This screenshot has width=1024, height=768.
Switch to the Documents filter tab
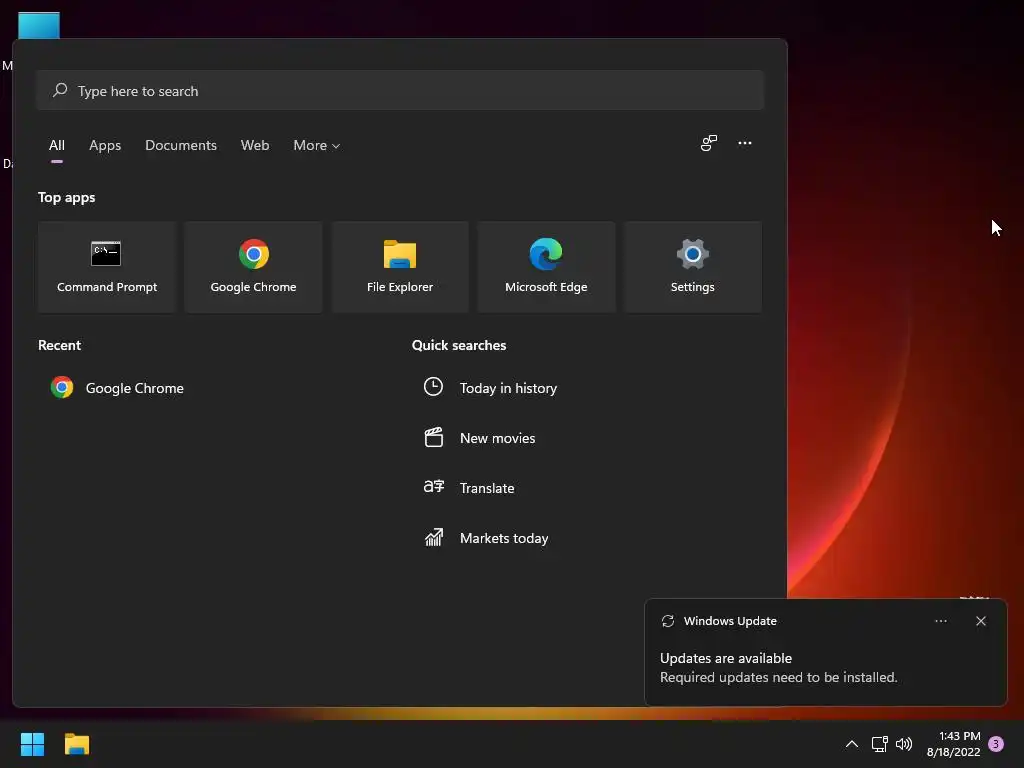click(x=181, y=146)
